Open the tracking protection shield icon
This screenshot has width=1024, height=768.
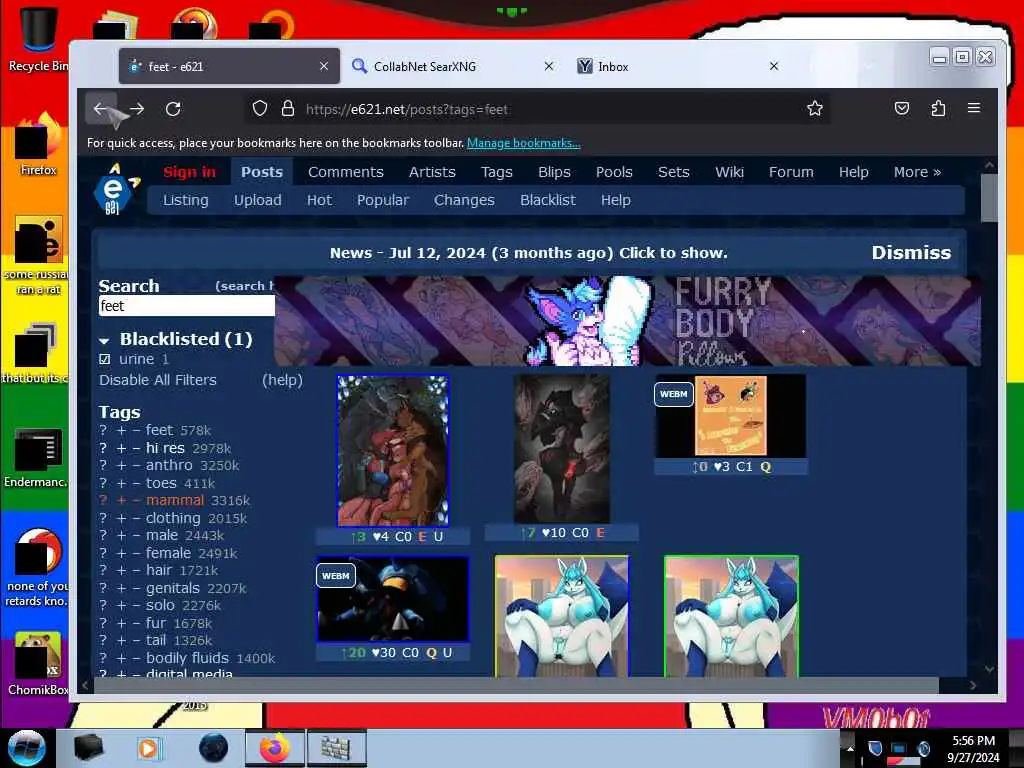point(260,108)
